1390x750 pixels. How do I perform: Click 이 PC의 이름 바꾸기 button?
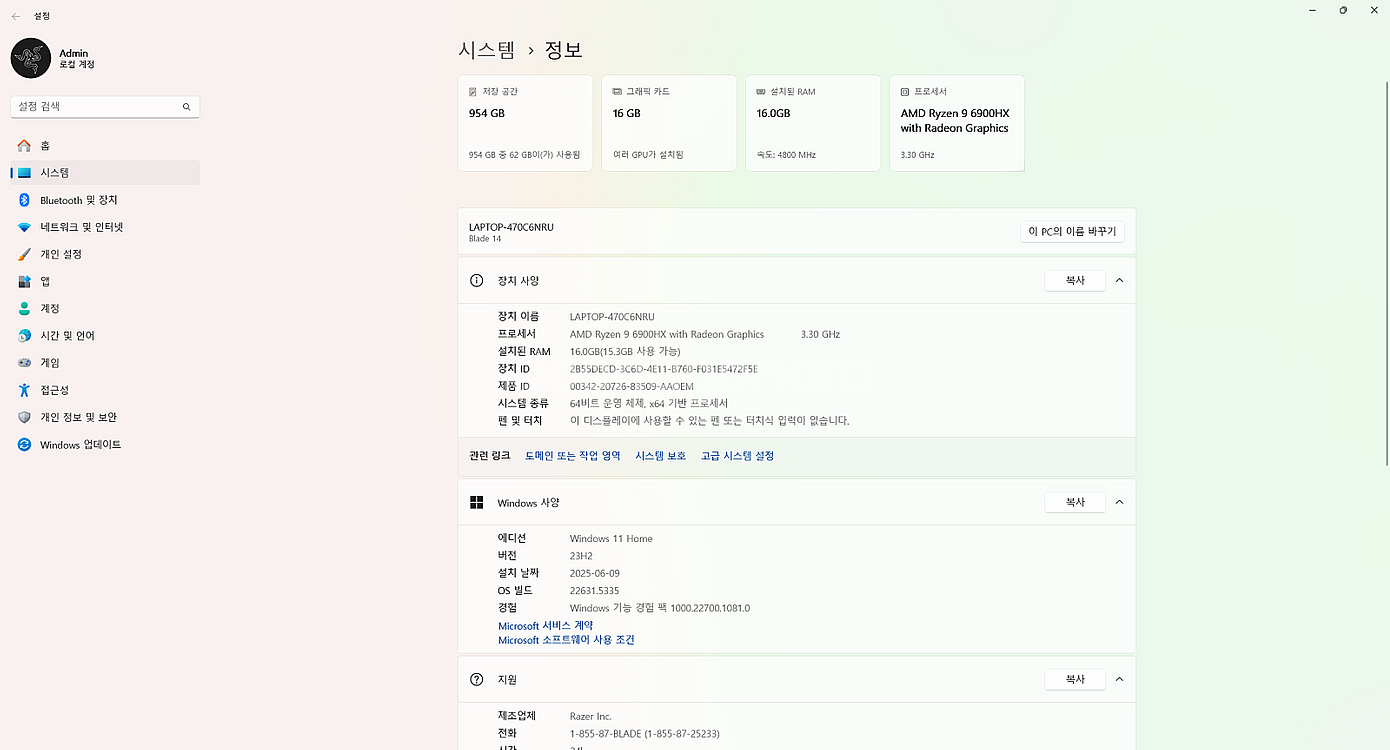pos(1072,232)
